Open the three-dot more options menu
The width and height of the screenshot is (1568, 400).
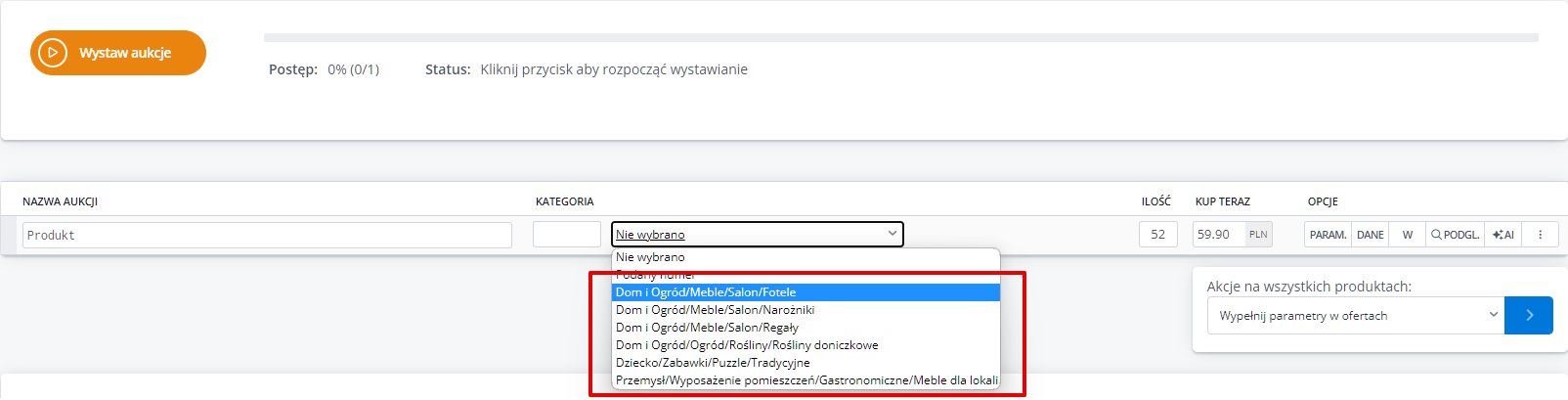pyautogui.click(x=1540, y=235)
